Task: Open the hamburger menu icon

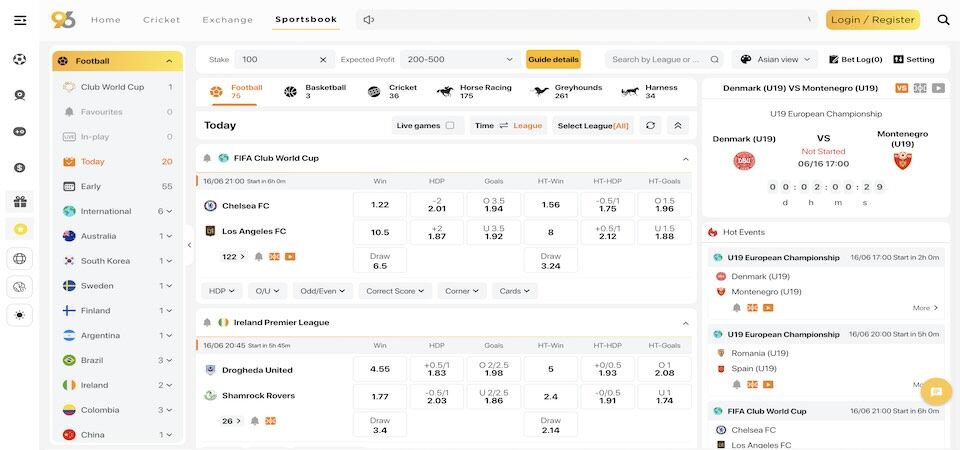Action: (x=20, y=20)
